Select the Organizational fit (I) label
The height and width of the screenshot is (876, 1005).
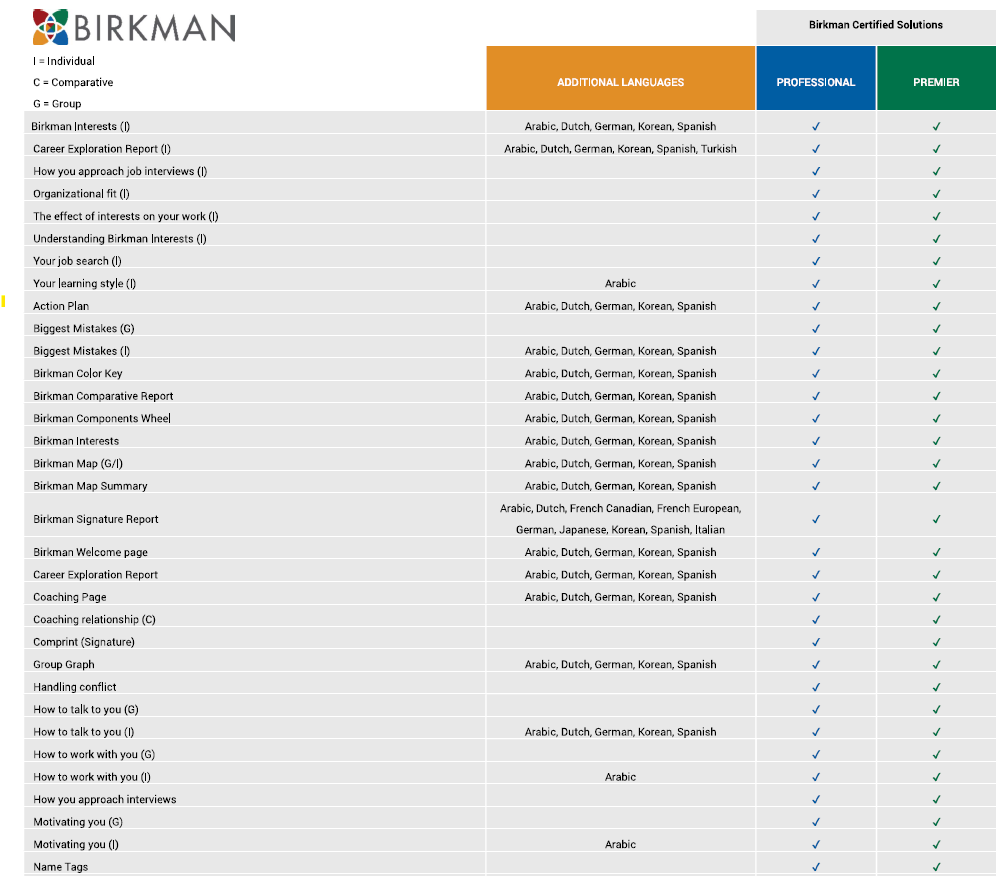coord(81,194)
